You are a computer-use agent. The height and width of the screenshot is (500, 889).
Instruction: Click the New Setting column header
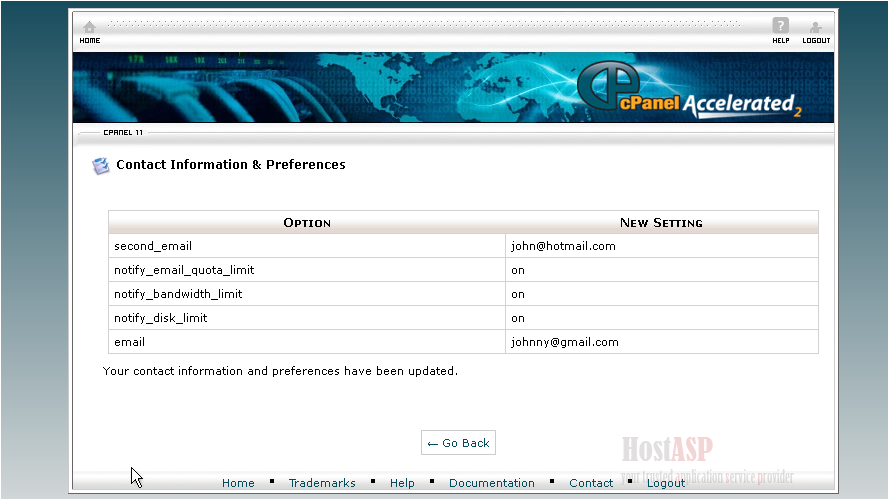click(661, 222)
